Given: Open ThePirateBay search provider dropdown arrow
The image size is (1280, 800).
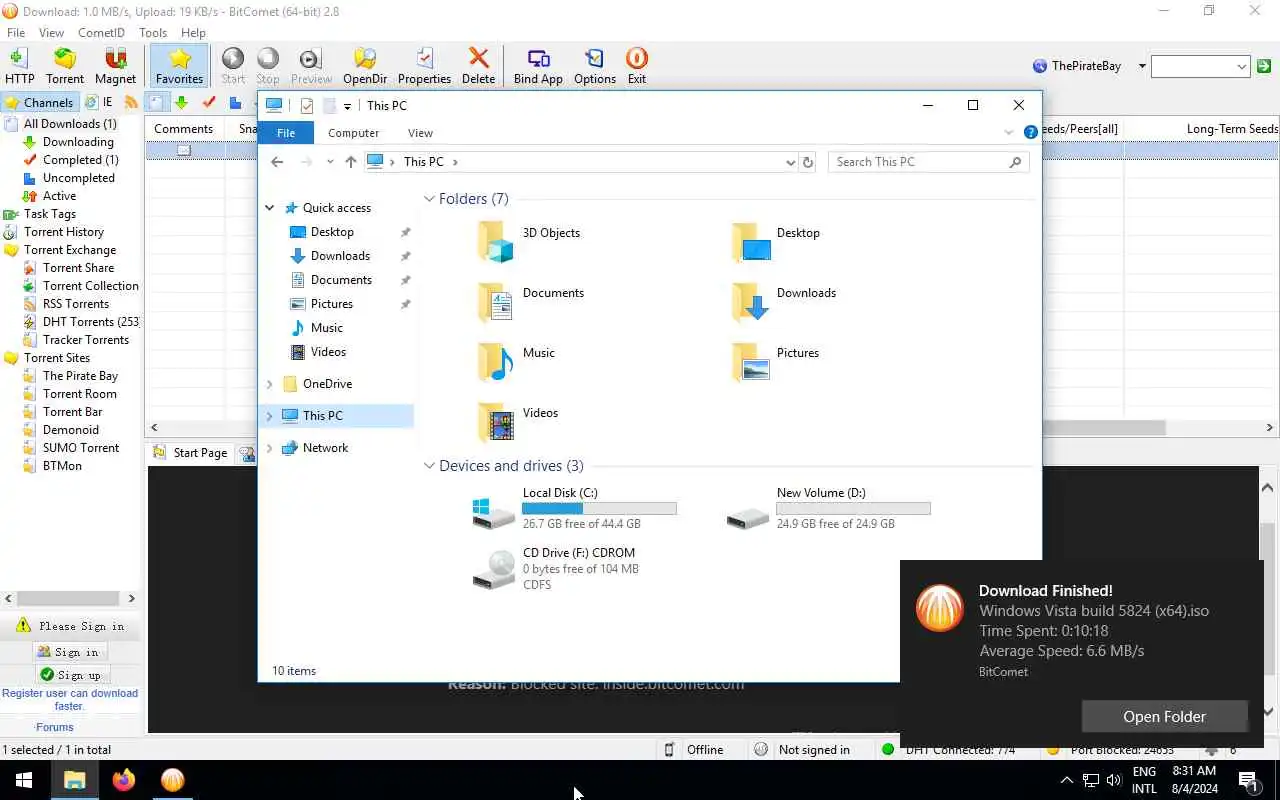Looking at the screenshot, I should pyautogui.click(x=1142, y=66).
